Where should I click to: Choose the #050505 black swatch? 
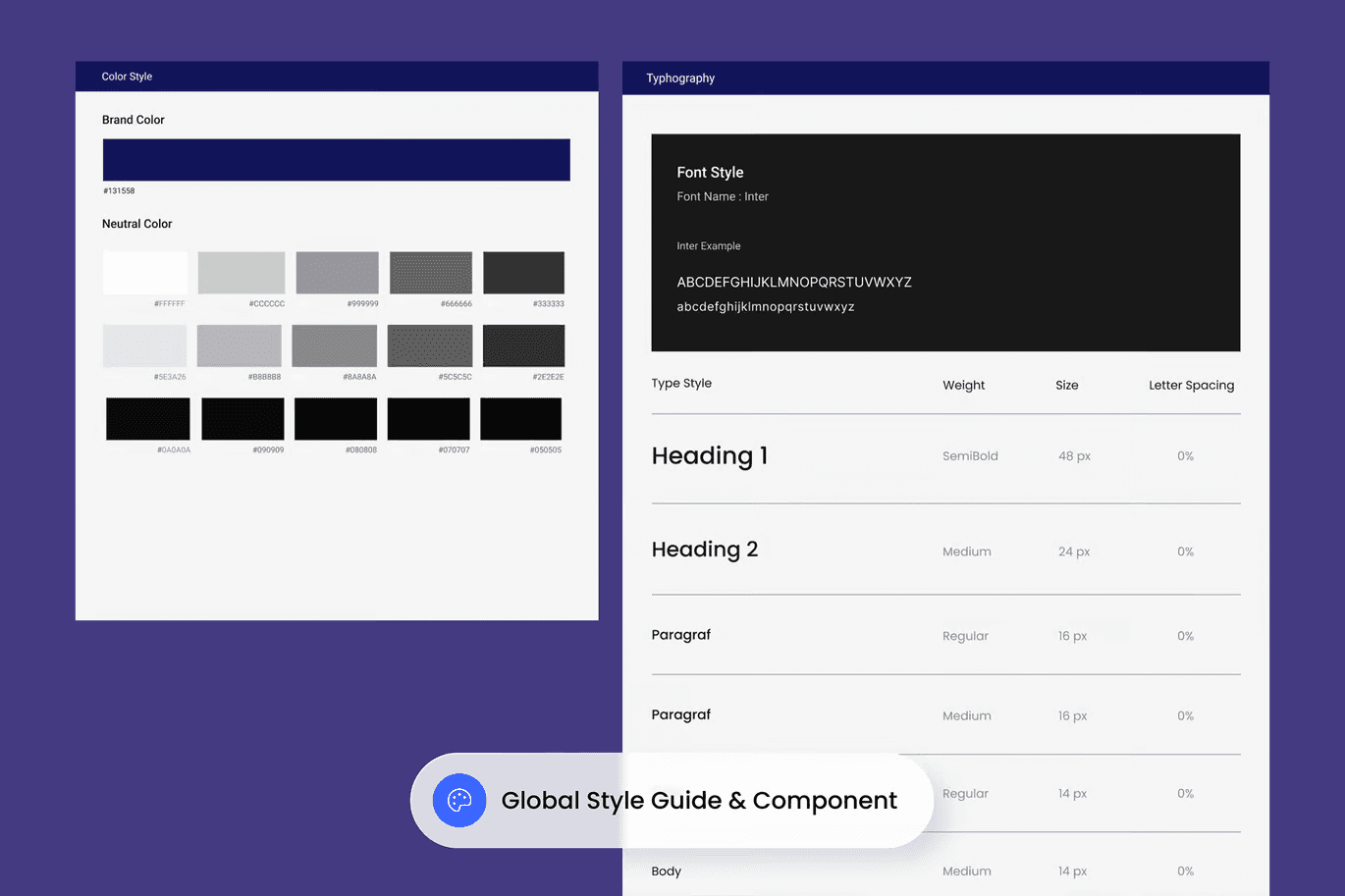pyautogui.click(x=521, y=419)
